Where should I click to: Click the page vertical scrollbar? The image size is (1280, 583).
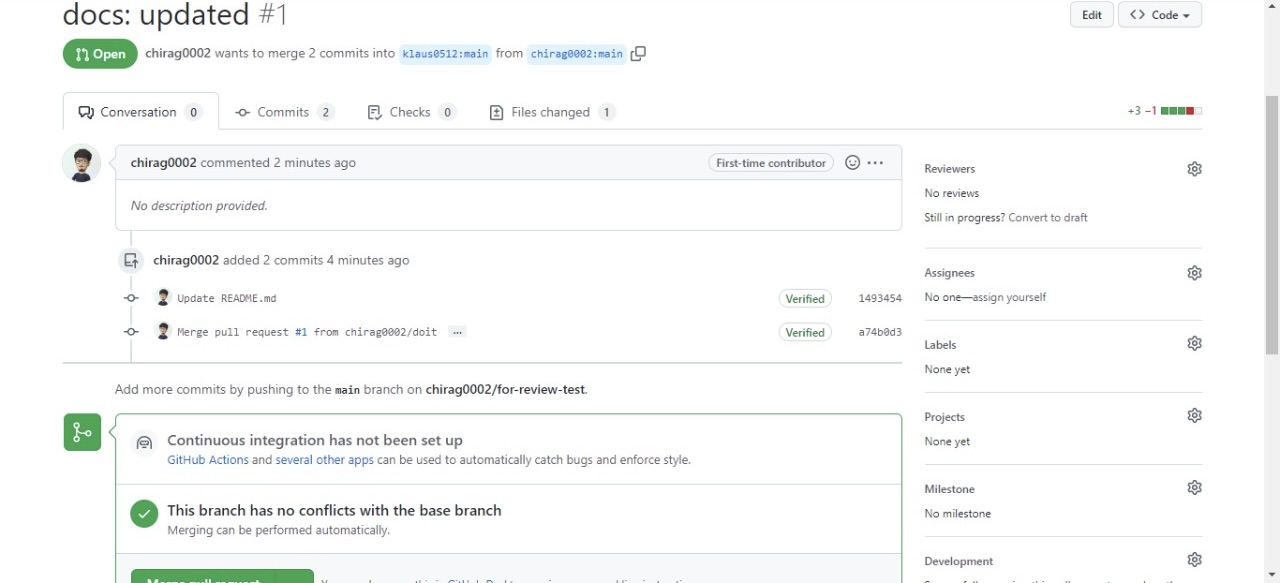(x=1272, y=225)
